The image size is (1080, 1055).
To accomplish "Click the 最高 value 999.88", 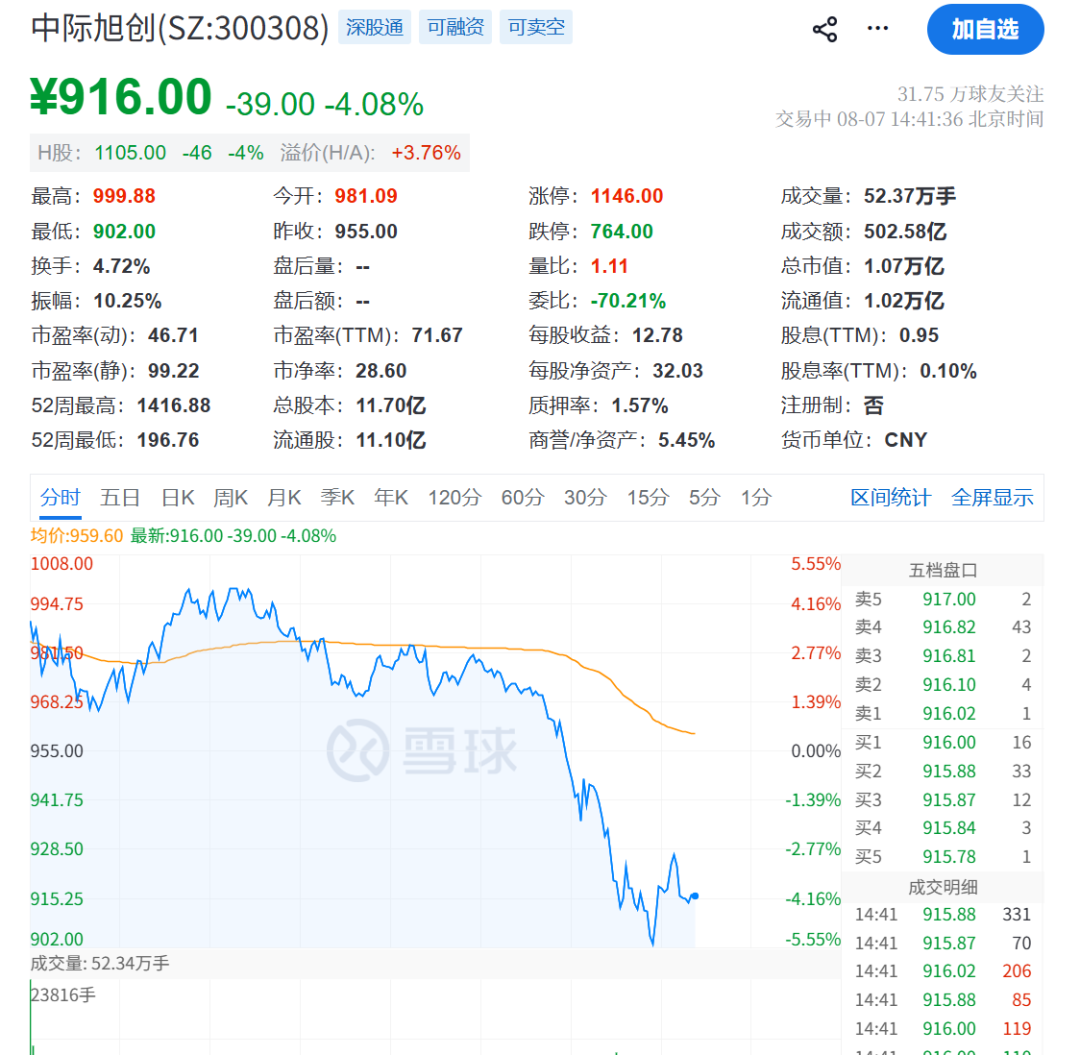I will (x=124, y=196).
